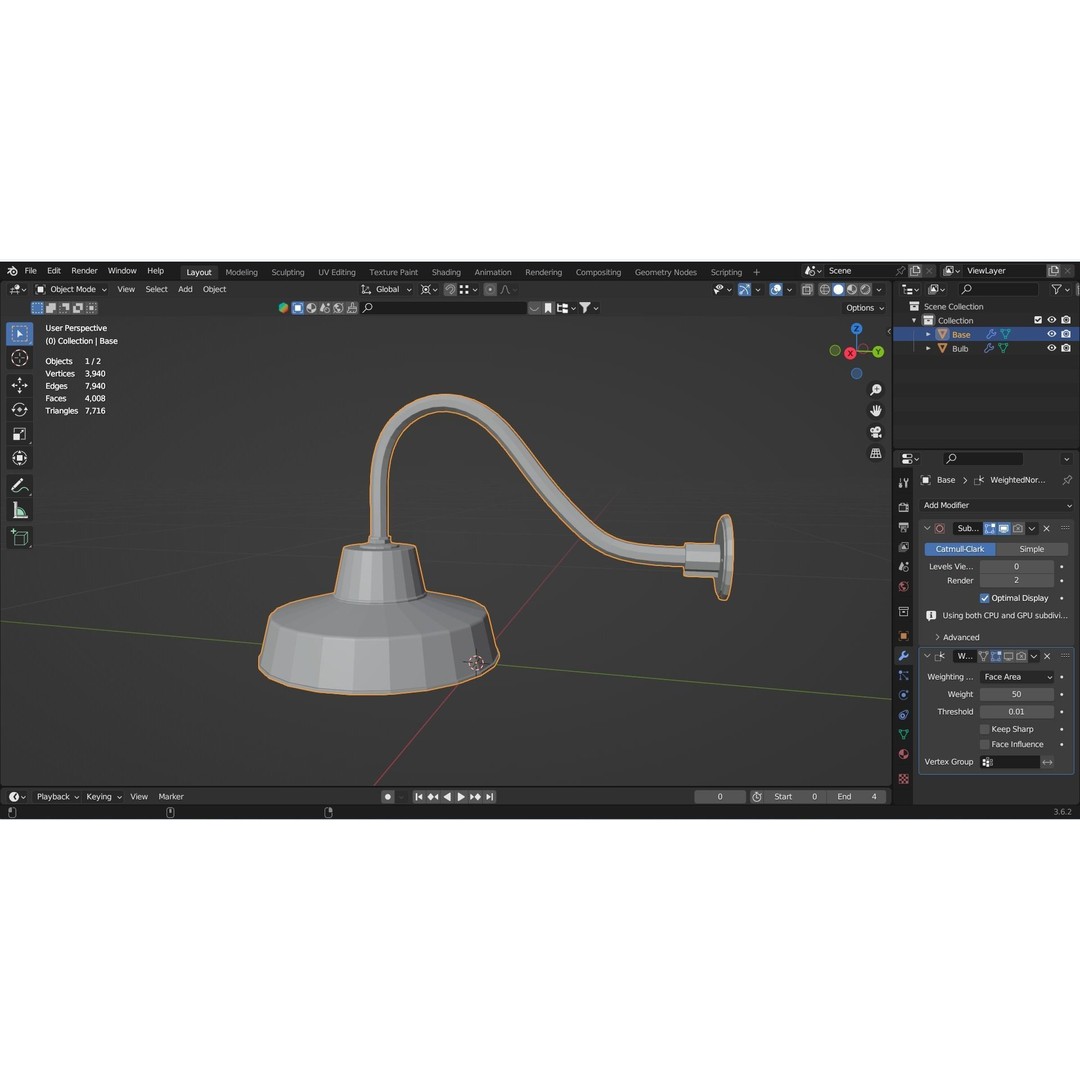This screenshot has width=1080, height=1080.
Task: Adjust the Weight value field
Action: point(1017,694)
